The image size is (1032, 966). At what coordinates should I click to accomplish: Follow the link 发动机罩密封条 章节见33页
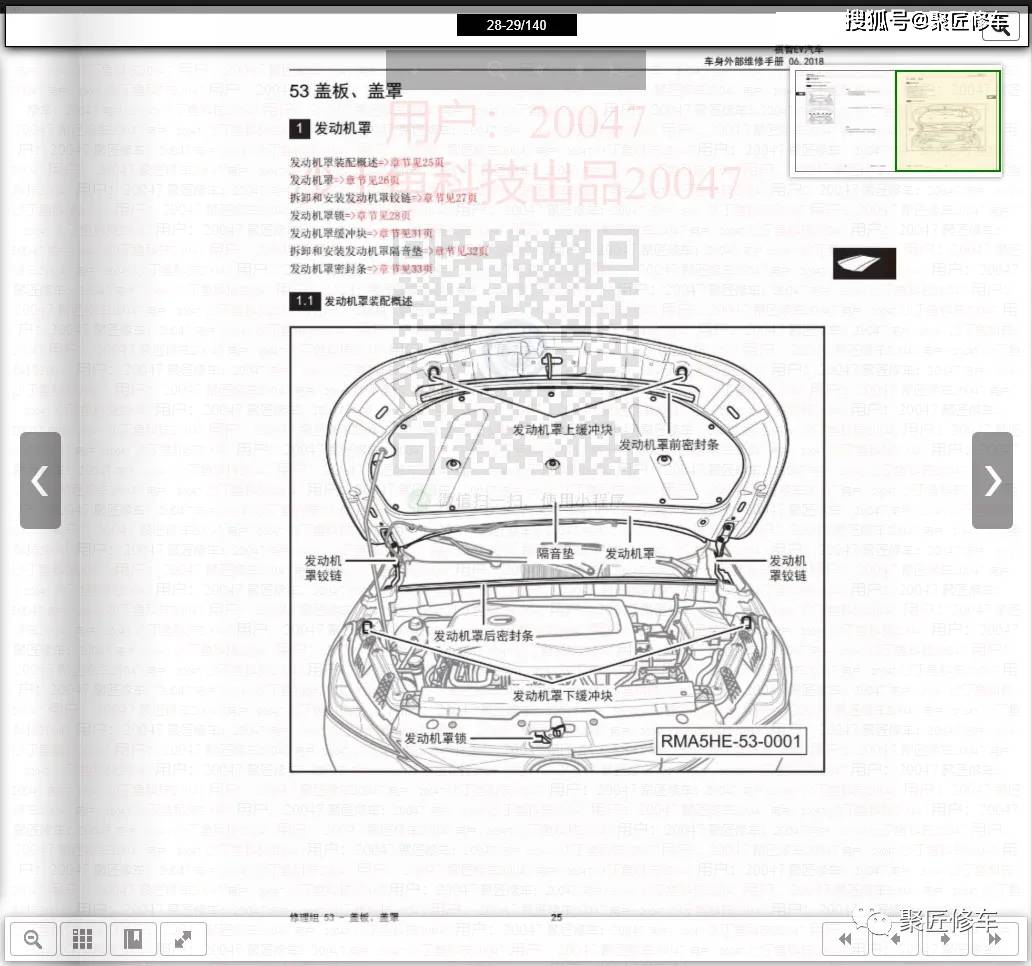click(361, 268)
